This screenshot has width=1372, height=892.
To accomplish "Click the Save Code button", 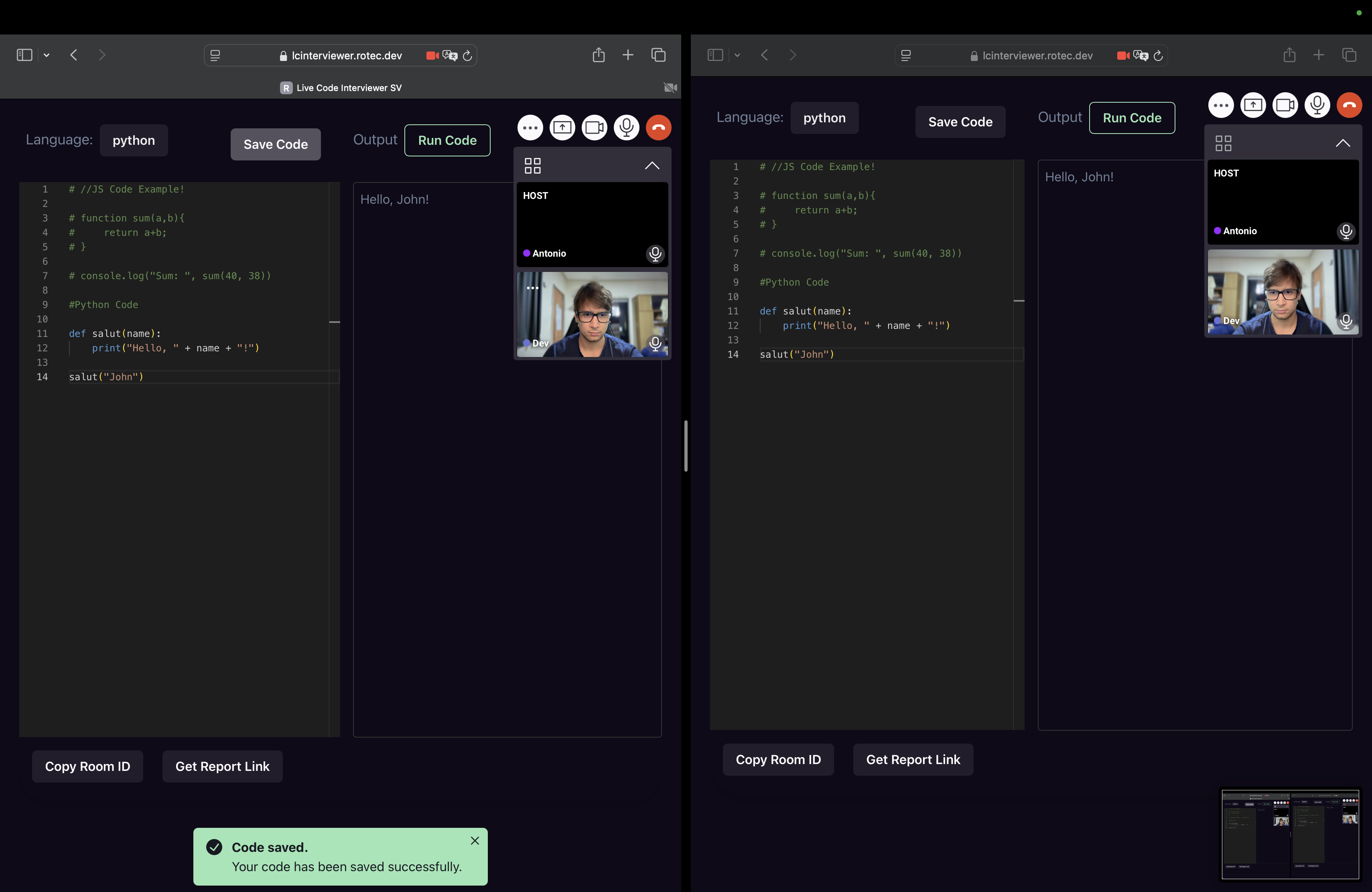I will point(276,144).
